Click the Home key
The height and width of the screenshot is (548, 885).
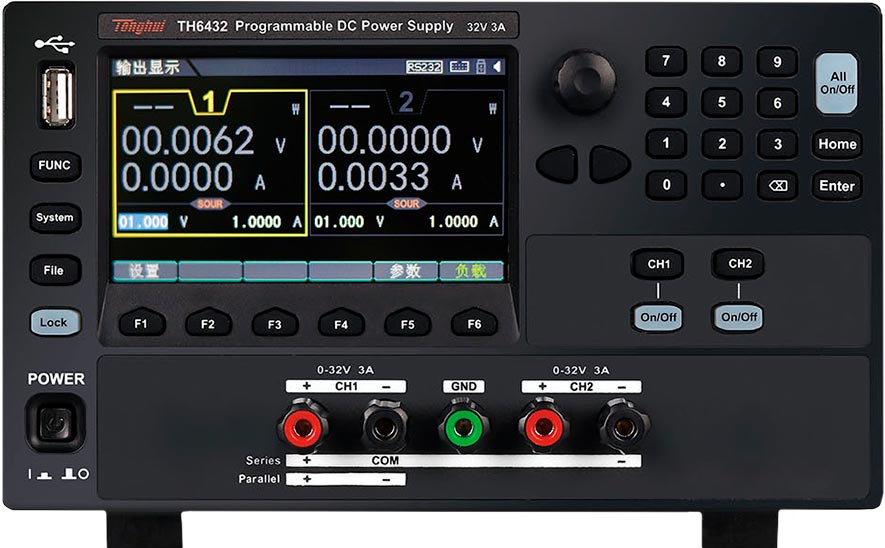pyautogui.click(x=837, y=144)
